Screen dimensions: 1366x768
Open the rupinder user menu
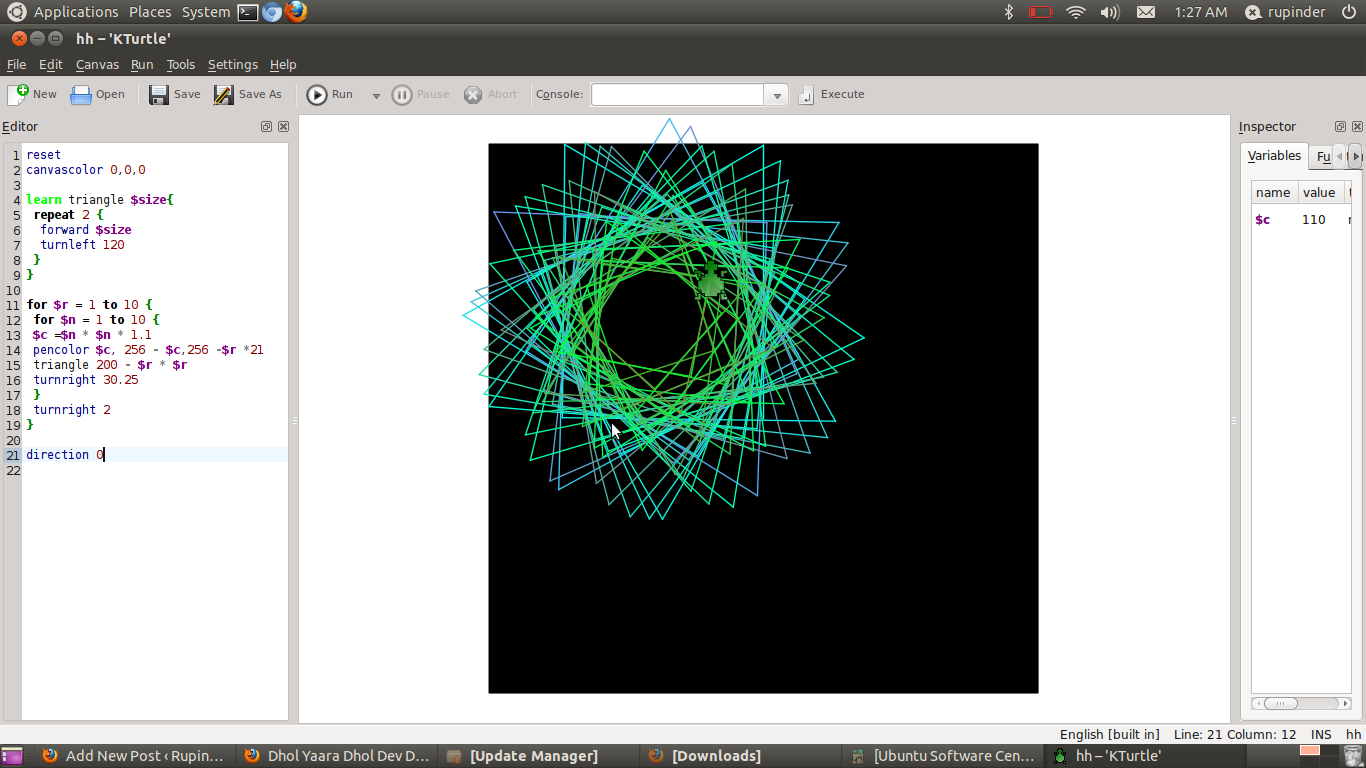click(1285, 12)
